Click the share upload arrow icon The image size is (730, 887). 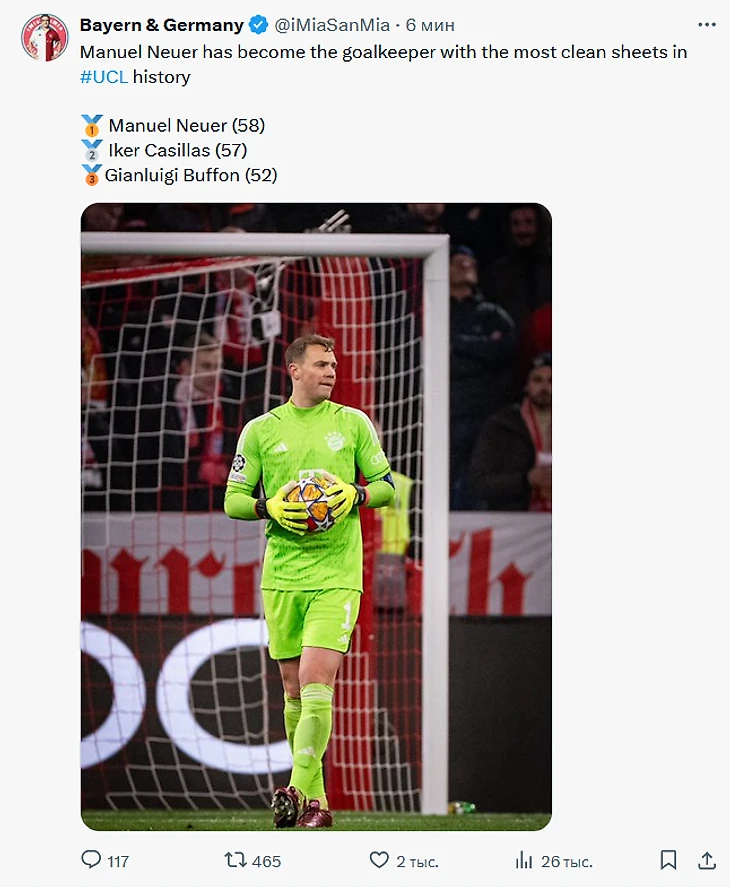pos(707,860)
